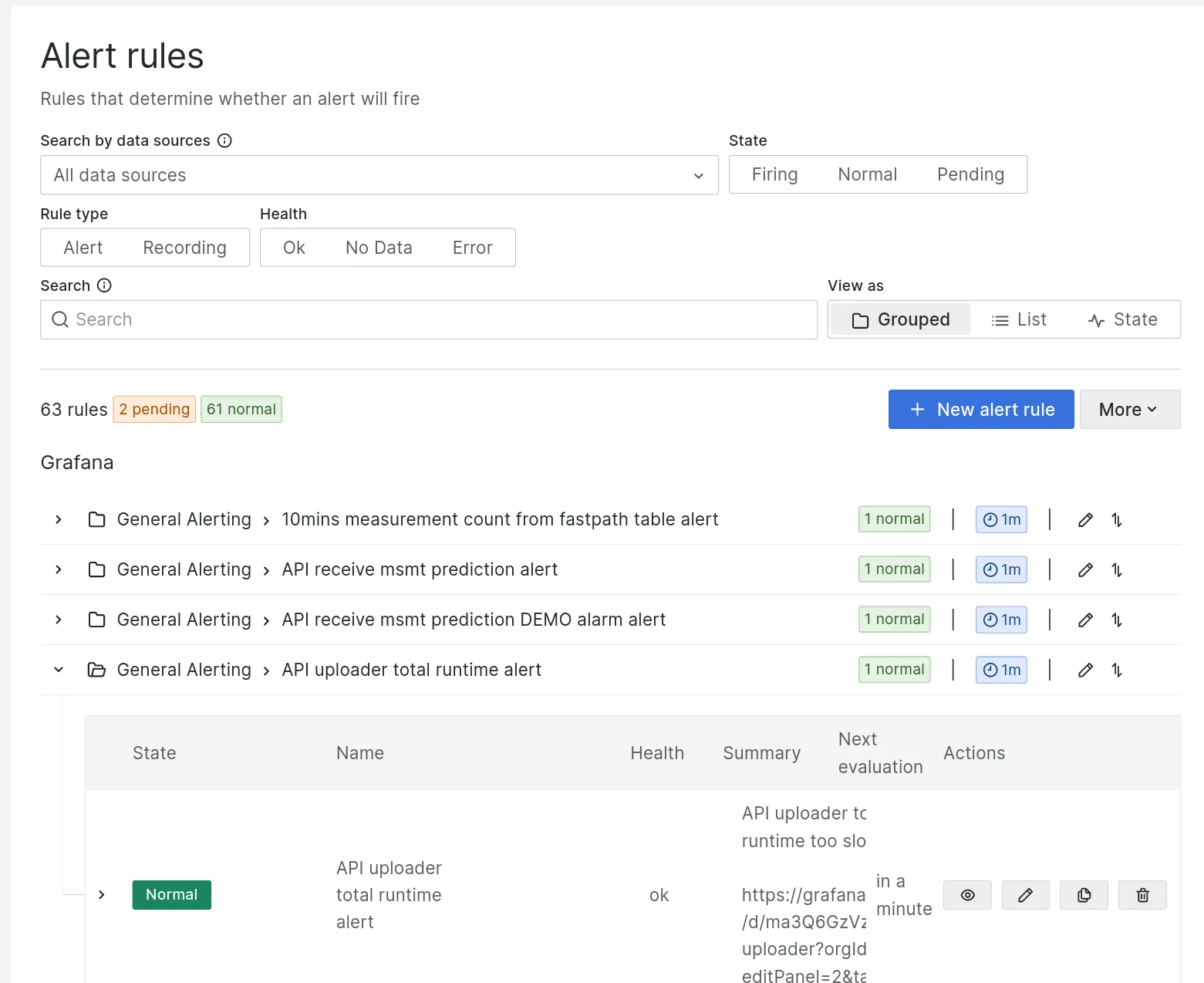Filter rules by Ok health
The image size is (1204, 983).
tap(294, 248)
